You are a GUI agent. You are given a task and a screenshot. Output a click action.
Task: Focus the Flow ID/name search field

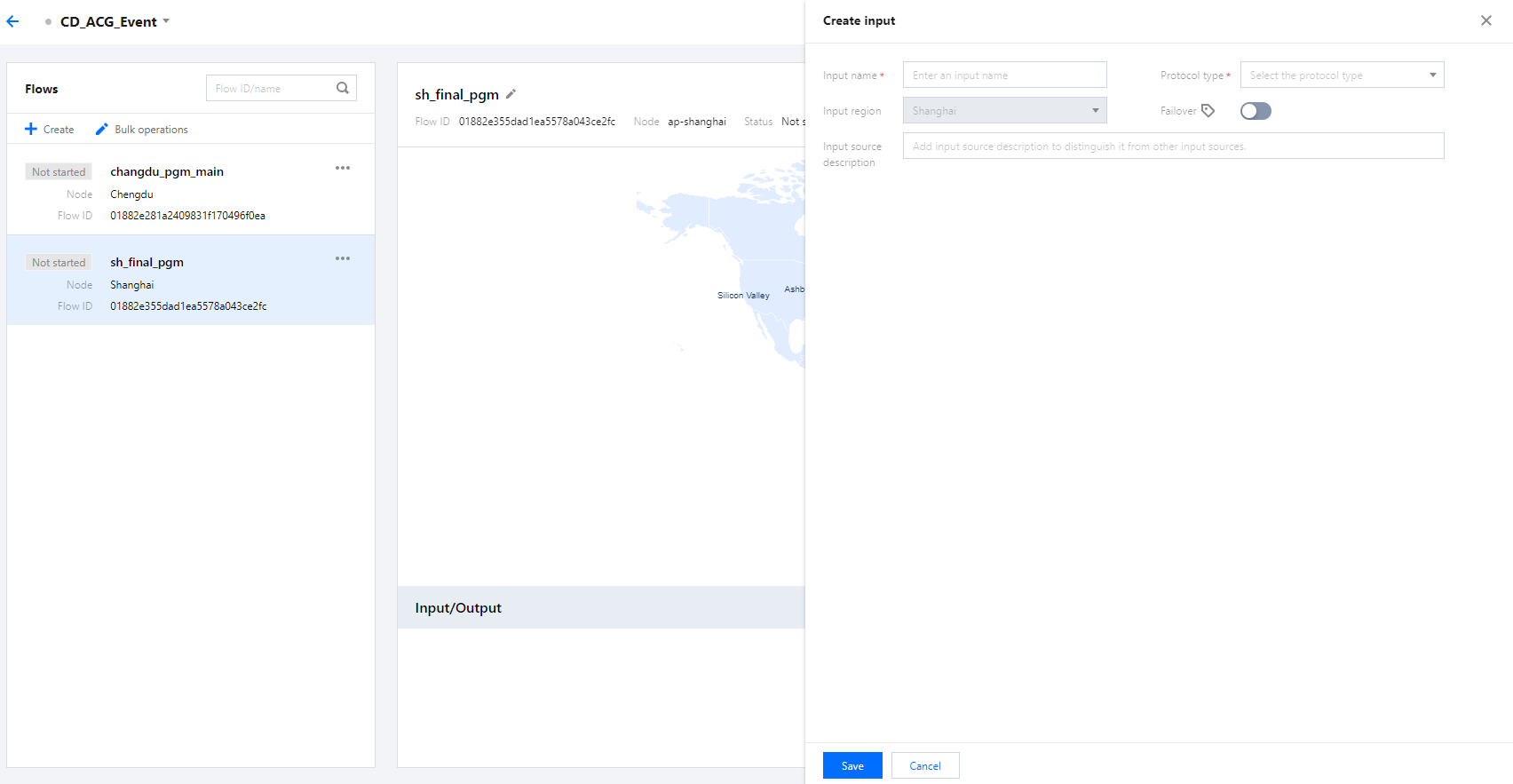coord(271,89)
